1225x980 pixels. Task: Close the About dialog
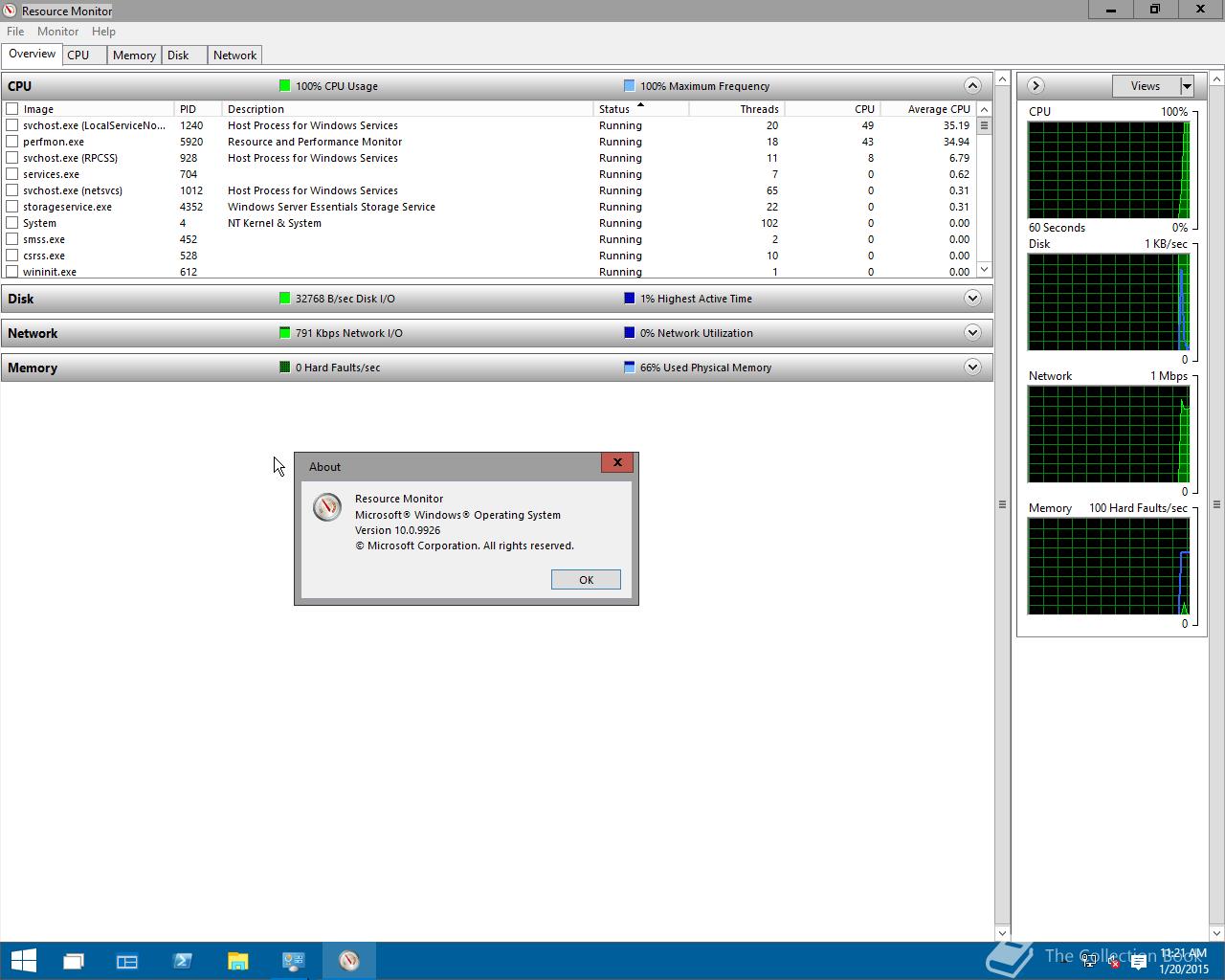tap(617, 462)
